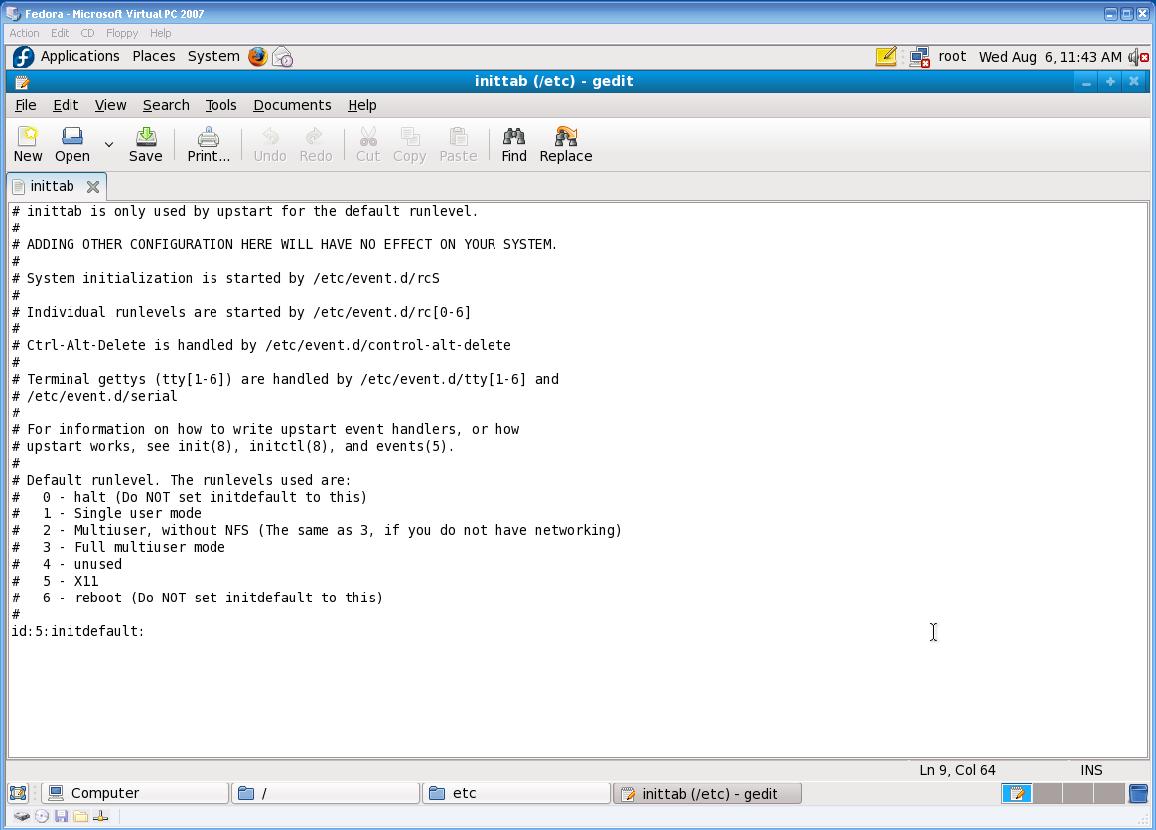Open the Replace tool in toolbar
This screenshot has height=830, width=1156.
pos(565,144)
